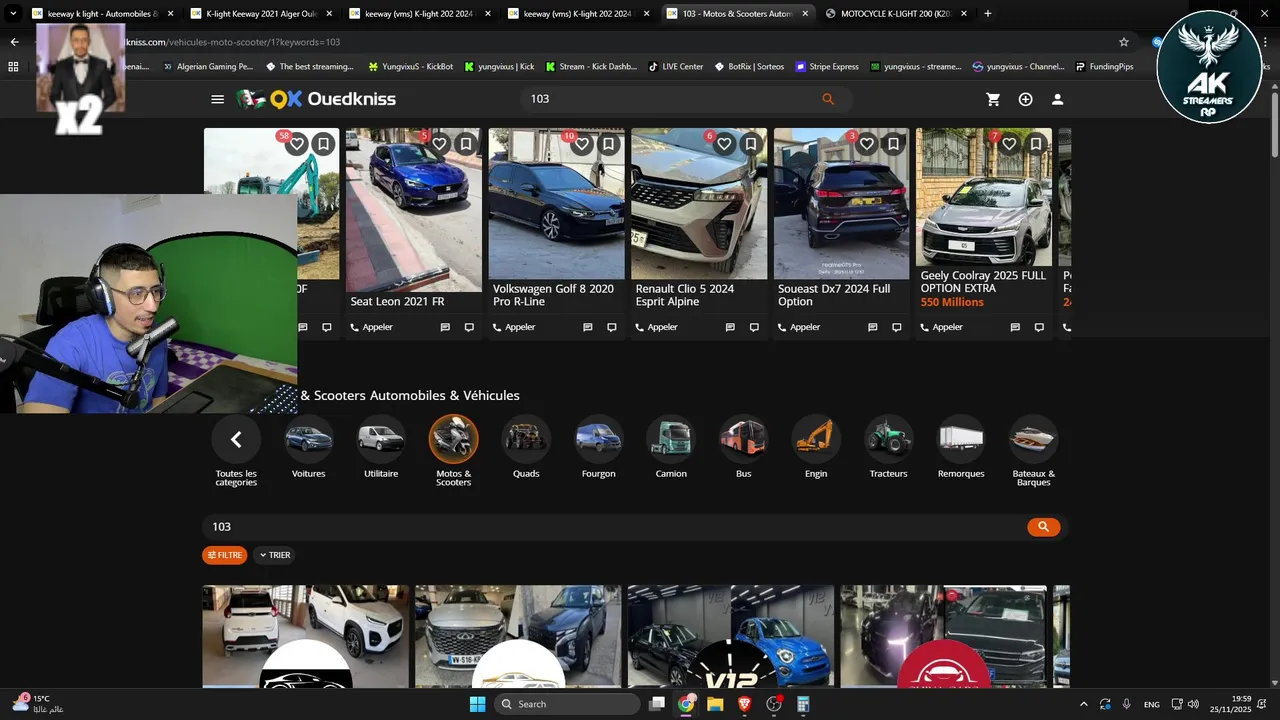The width and height of the screenshot is (1280, 720).
Task: Go back to Toutes les categories
Action: [x=236, y=451]
